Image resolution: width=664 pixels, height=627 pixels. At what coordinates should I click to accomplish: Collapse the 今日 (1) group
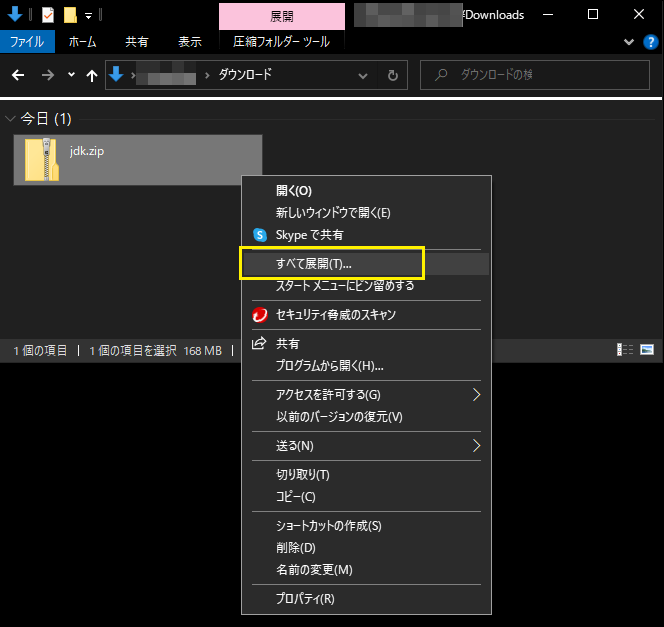(x=11, y=119)
